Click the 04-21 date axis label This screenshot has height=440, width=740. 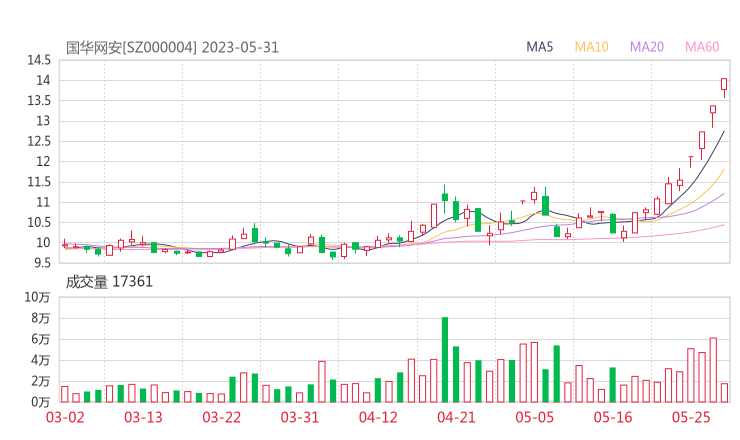[456, 417]
